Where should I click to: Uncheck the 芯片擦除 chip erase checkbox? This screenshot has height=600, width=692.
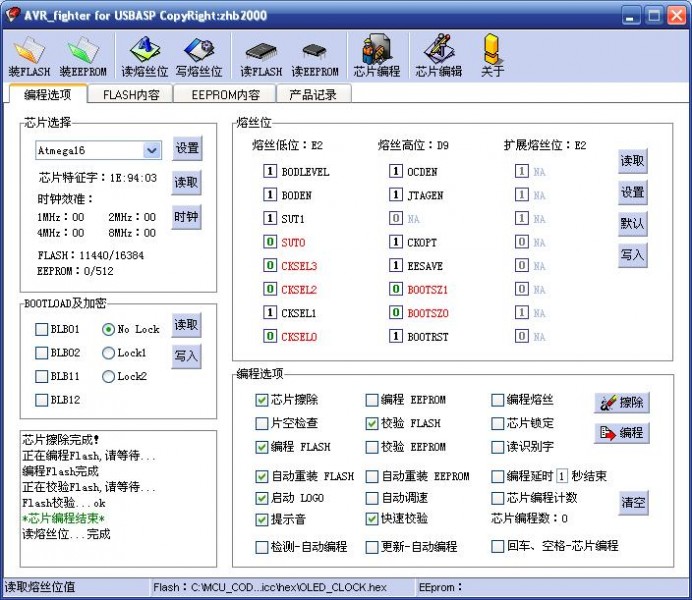tap(262, 400)
